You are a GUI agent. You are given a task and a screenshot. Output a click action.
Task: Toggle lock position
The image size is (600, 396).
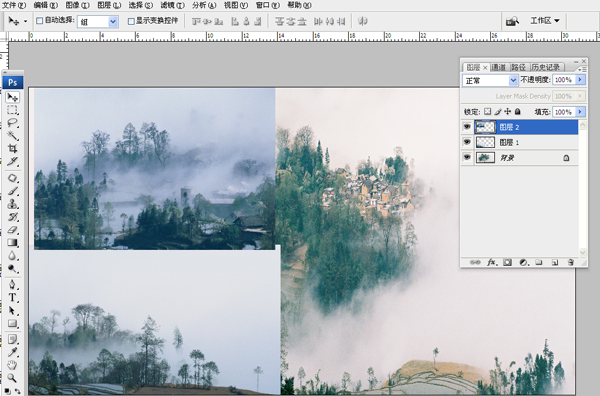click(507, 111)
